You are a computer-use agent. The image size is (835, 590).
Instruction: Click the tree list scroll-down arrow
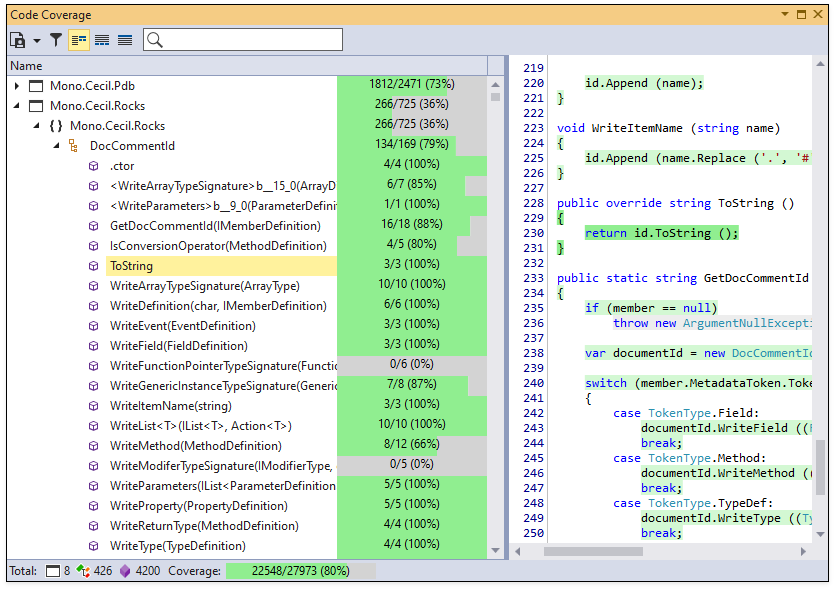point(495,550)
